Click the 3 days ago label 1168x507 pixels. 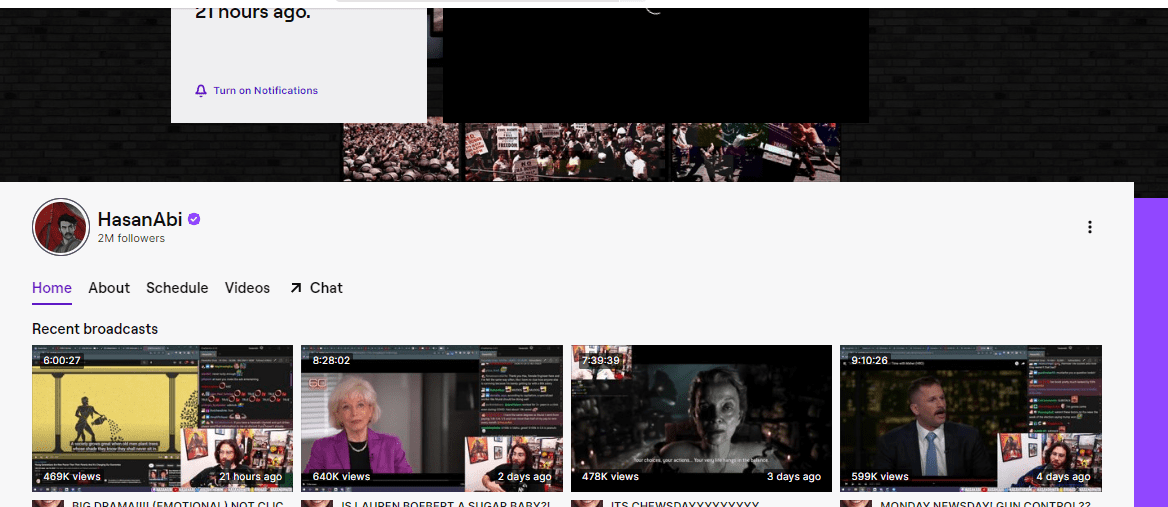coord(793,476)
